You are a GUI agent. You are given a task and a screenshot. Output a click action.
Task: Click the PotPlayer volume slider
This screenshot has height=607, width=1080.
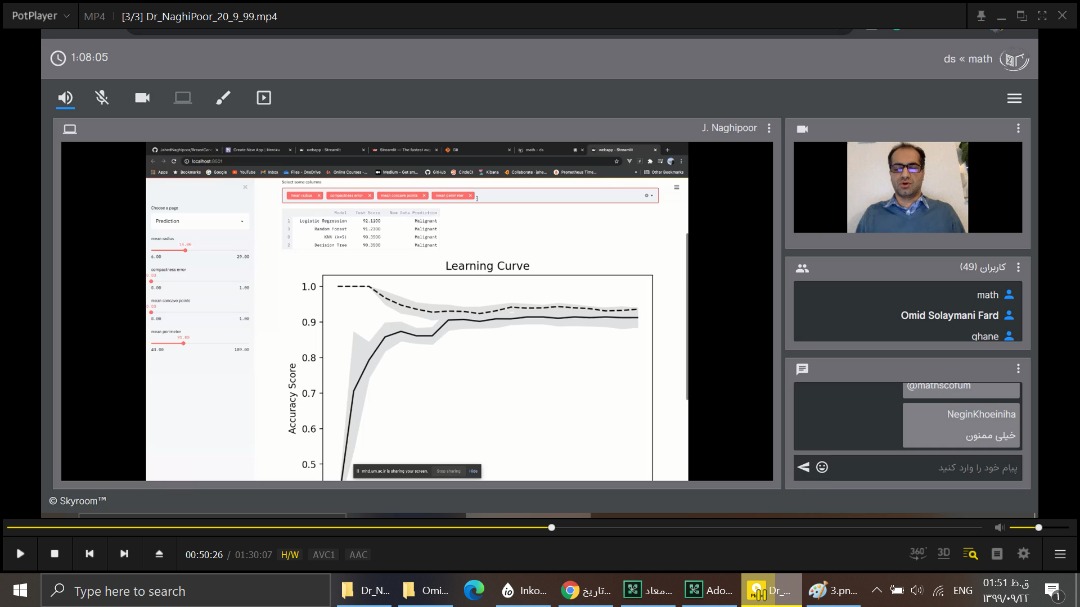[1025, 527]
